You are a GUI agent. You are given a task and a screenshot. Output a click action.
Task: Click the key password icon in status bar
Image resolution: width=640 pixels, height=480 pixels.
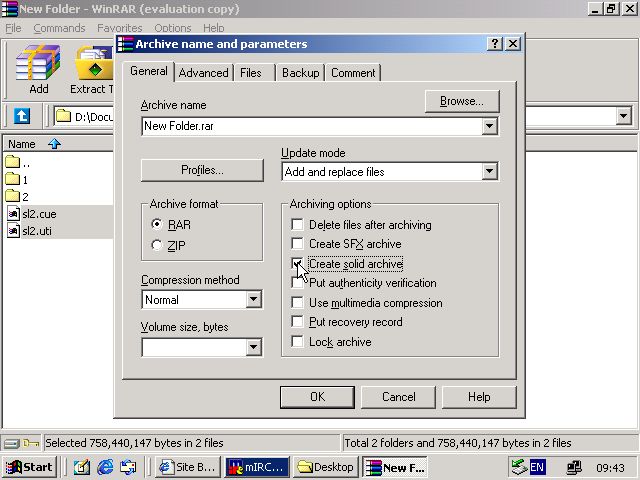tap(31, 443)
